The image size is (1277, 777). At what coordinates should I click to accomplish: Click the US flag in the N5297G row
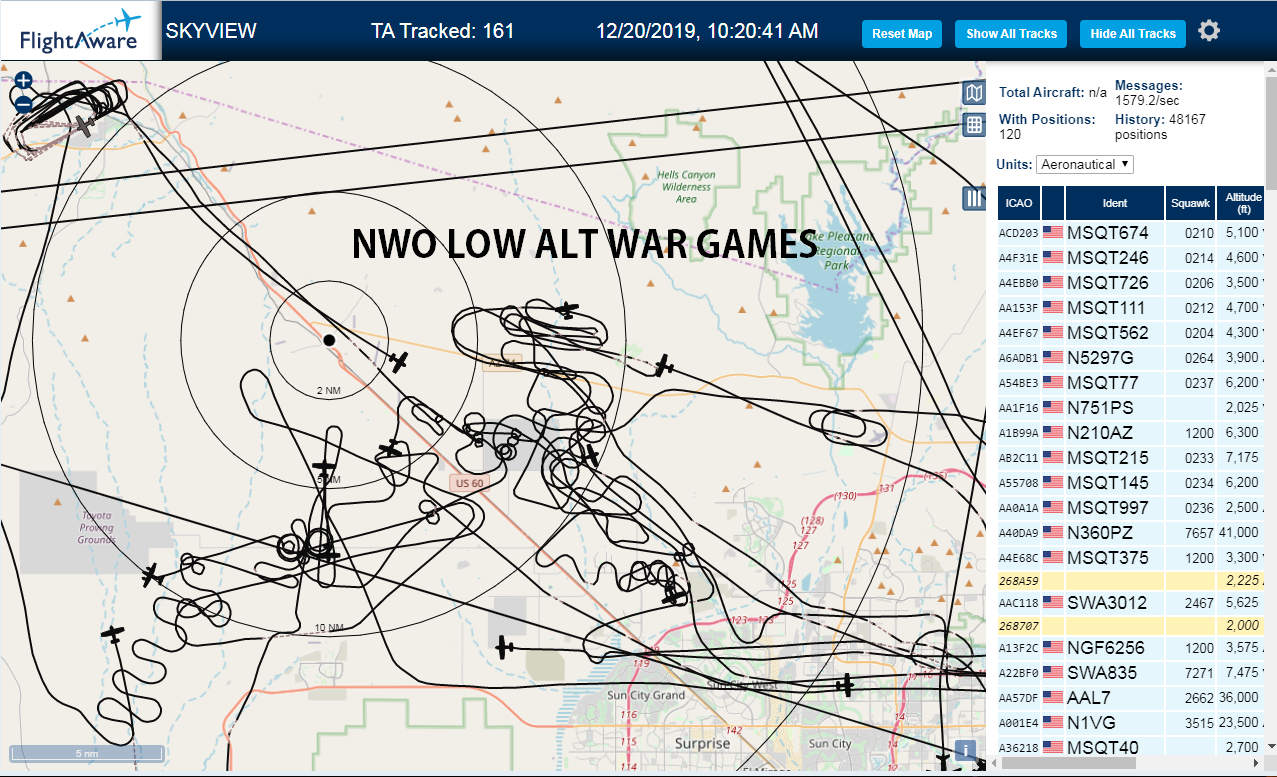1053,358
